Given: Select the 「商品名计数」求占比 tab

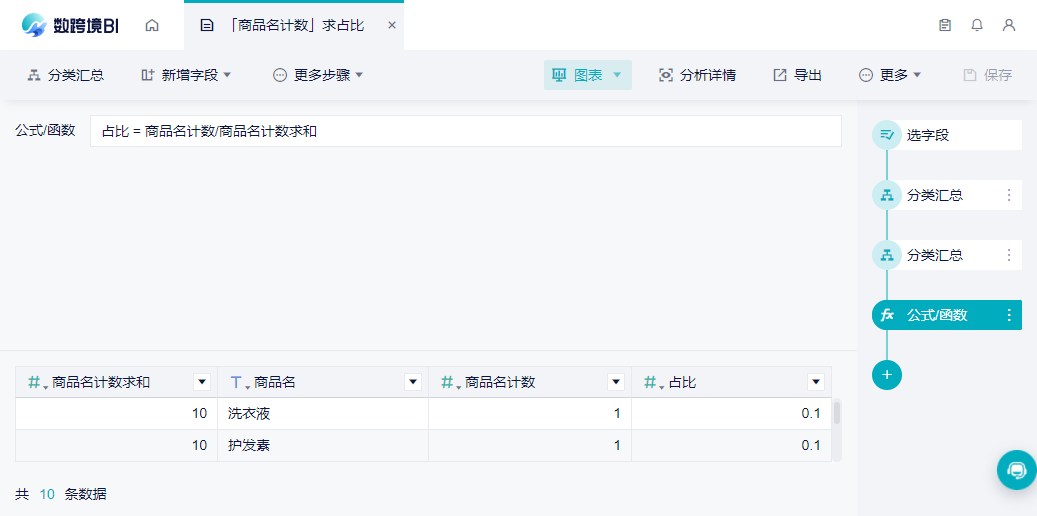Looking at the screenshot, I should [x=294, y=25].
